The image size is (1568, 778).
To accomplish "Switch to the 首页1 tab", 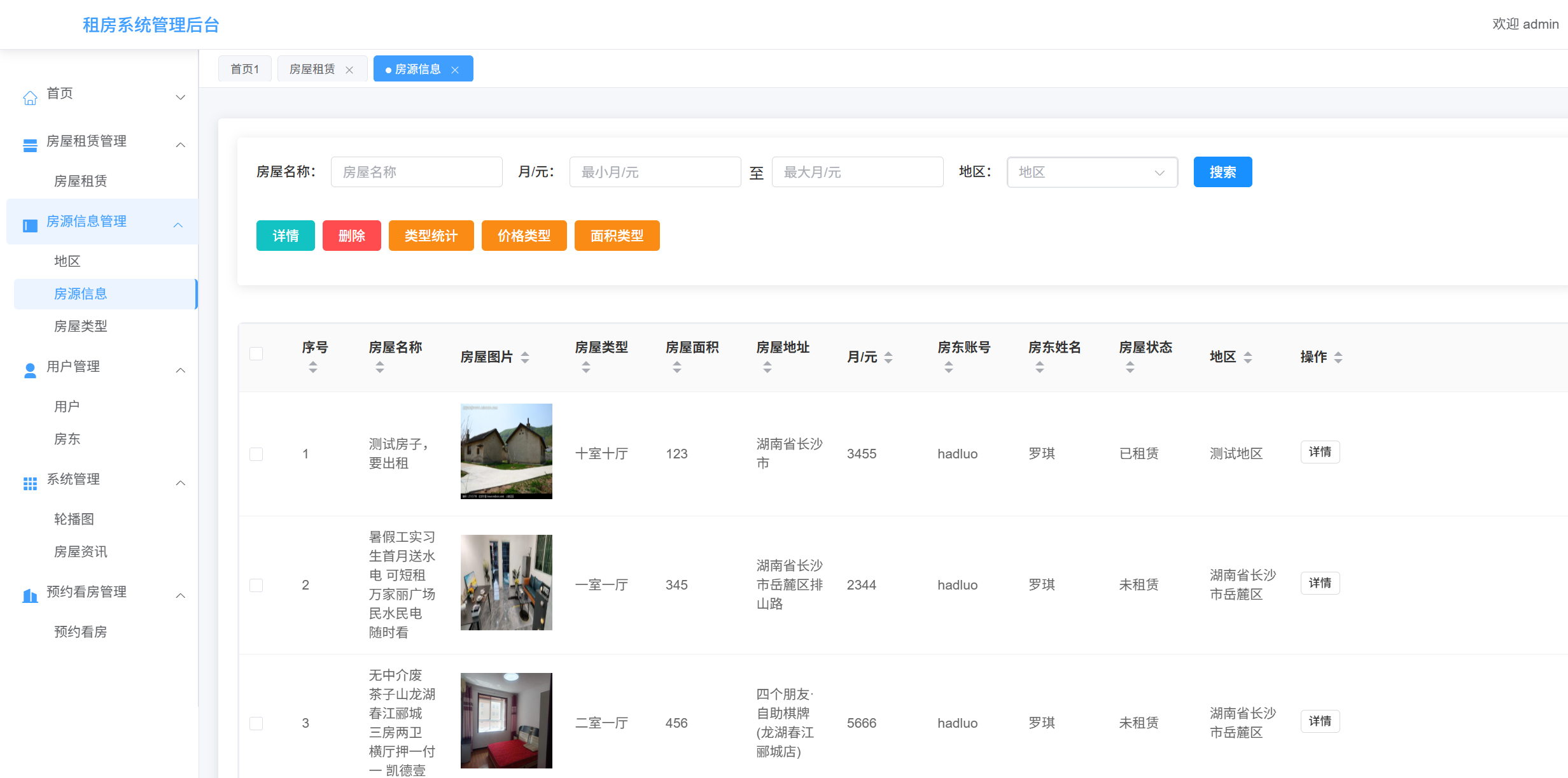I will 245,69.
